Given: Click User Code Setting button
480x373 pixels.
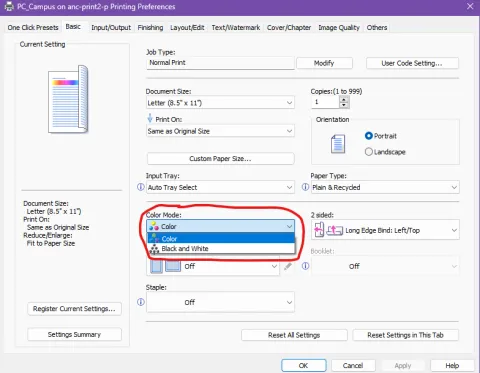Looking at the screenshot, I should click(412, 63).
